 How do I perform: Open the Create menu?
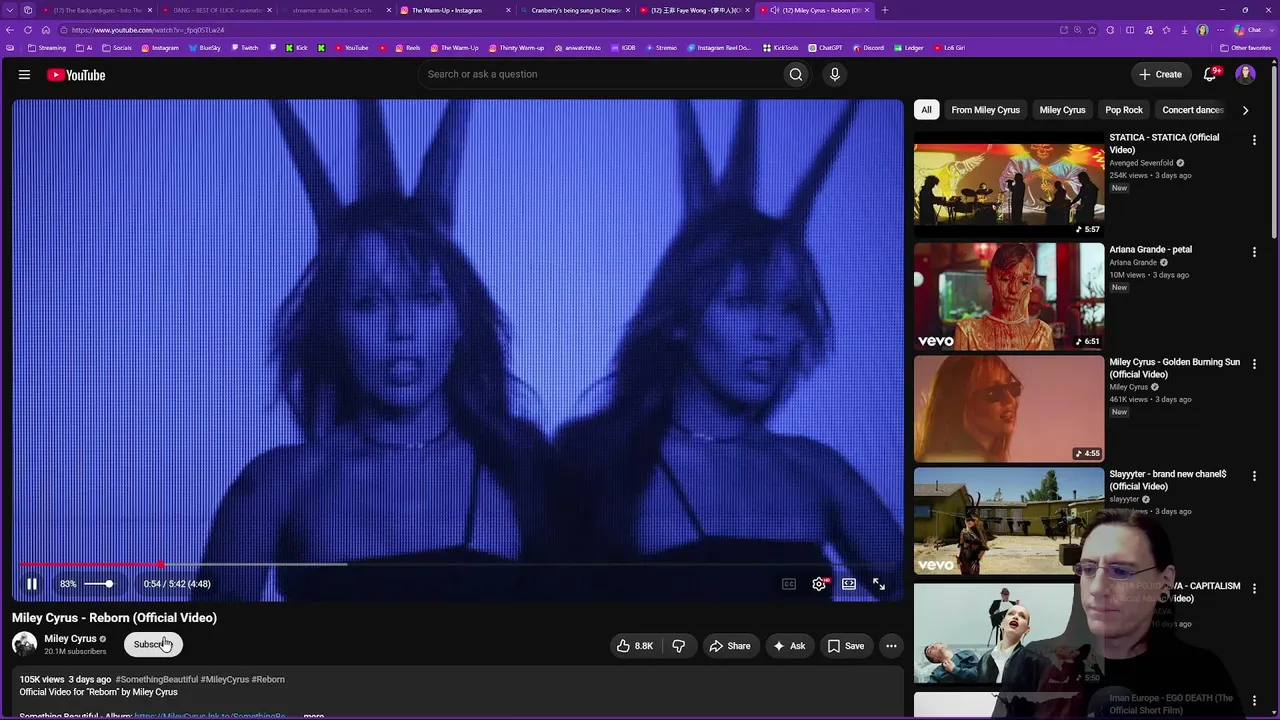coord(1160,74)
